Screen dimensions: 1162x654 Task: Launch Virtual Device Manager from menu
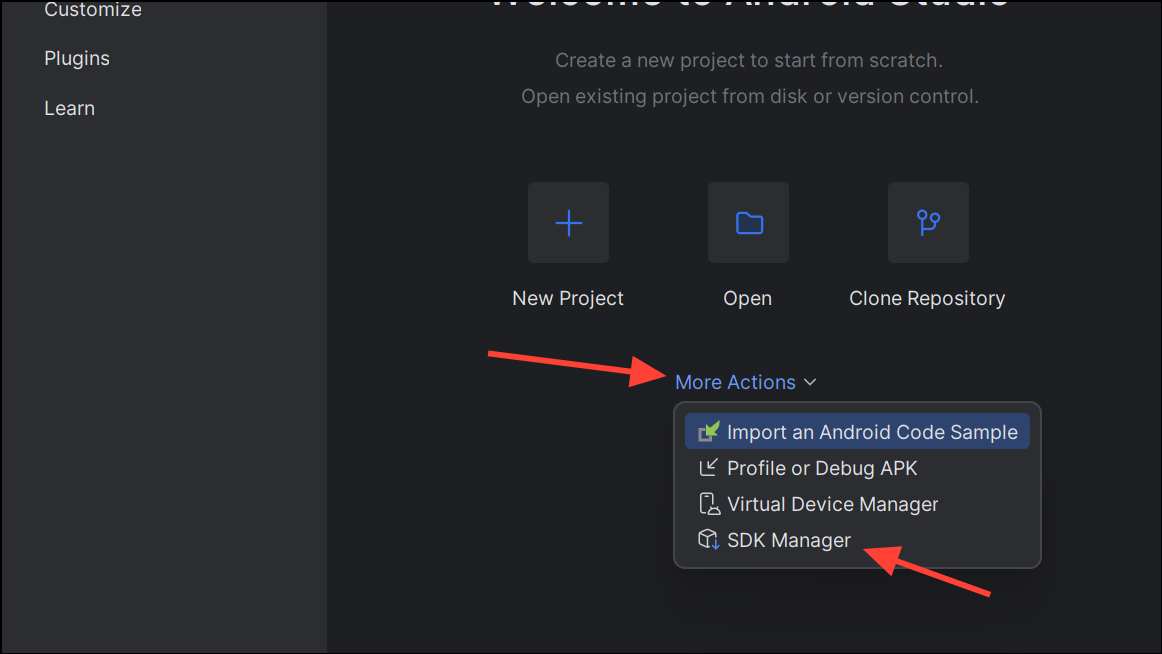point(857,504)
